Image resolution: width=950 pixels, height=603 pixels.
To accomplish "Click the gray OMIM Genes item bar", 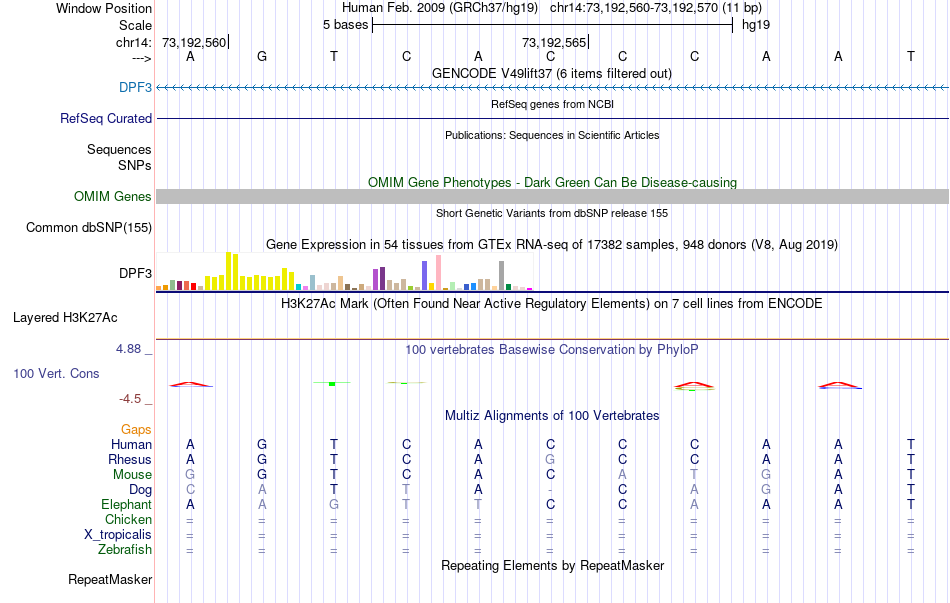I will 553,196.
